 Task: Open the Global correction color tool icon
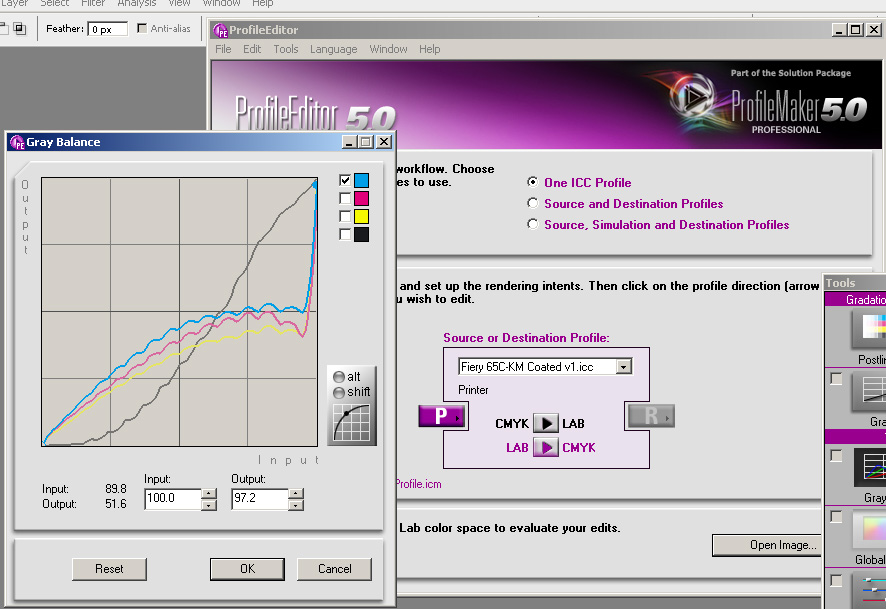(x=869, y=530)
